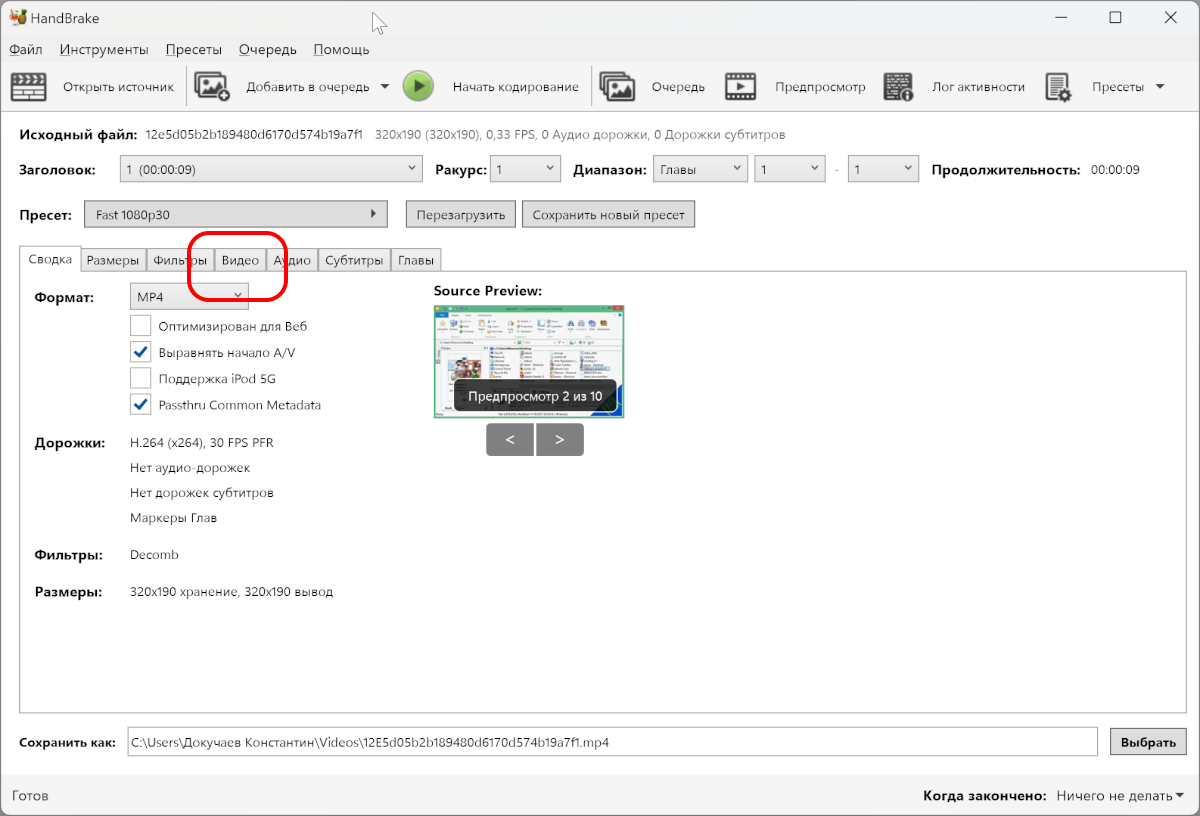Screen dimensions: 1200x816
Task: Switch to the Субтитры tab
Action: coord(354,260)
